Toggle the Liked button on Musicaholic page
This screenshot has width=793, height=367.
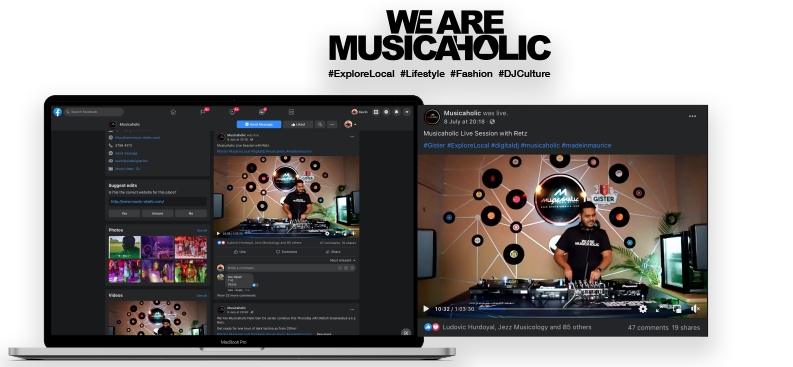point(297,124)
